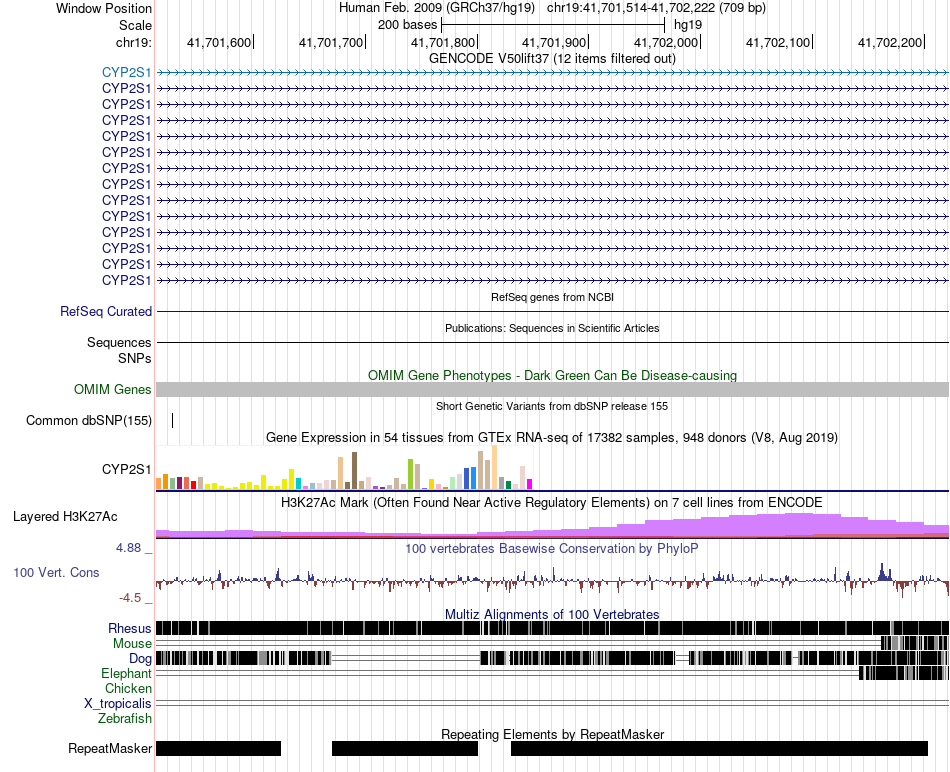The width and height of the screenshot is (950, 772).
Task: Click the Mouse alignment block
Action: (x=915, y=644)
